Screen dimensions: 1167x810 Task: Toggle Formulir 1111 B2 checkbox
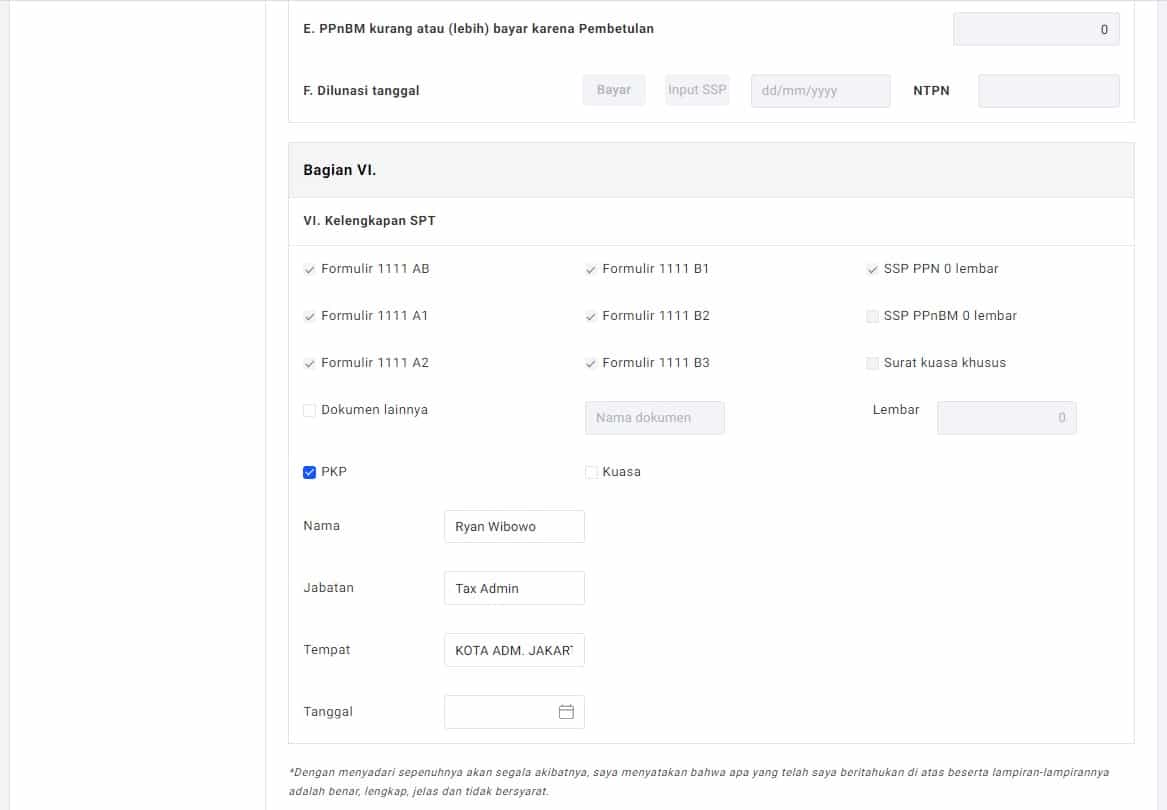(x=591, y=317)
